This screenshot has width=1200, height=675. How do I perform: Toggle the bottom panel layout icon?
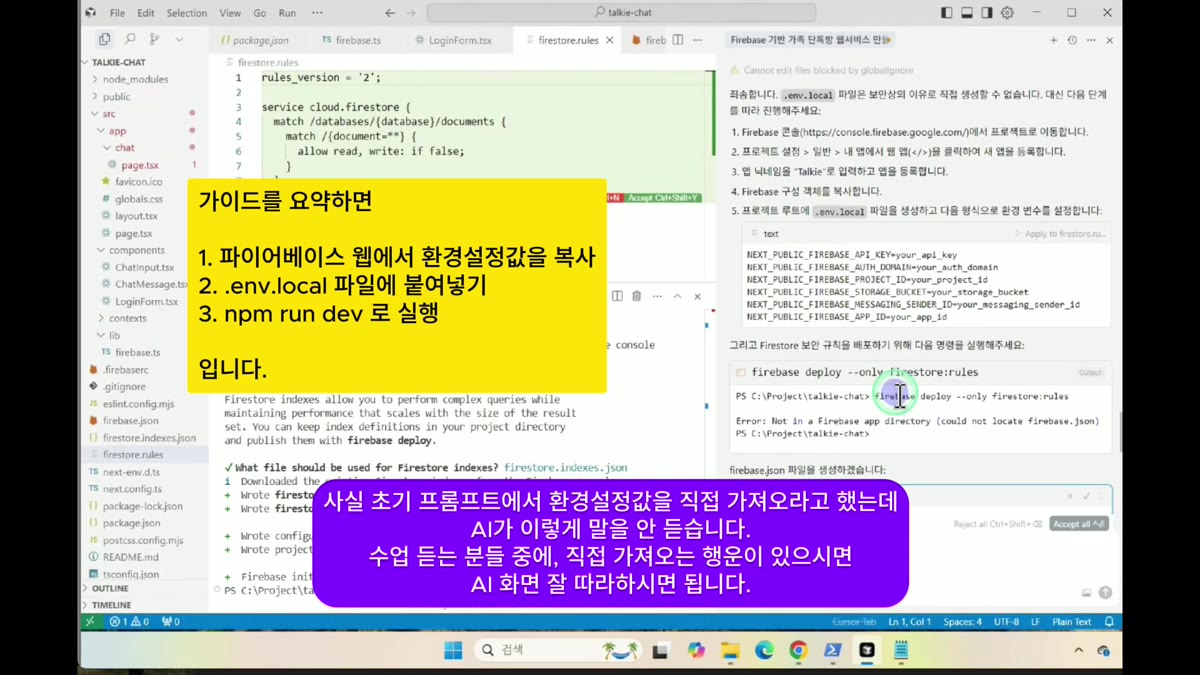click(967, 13)
